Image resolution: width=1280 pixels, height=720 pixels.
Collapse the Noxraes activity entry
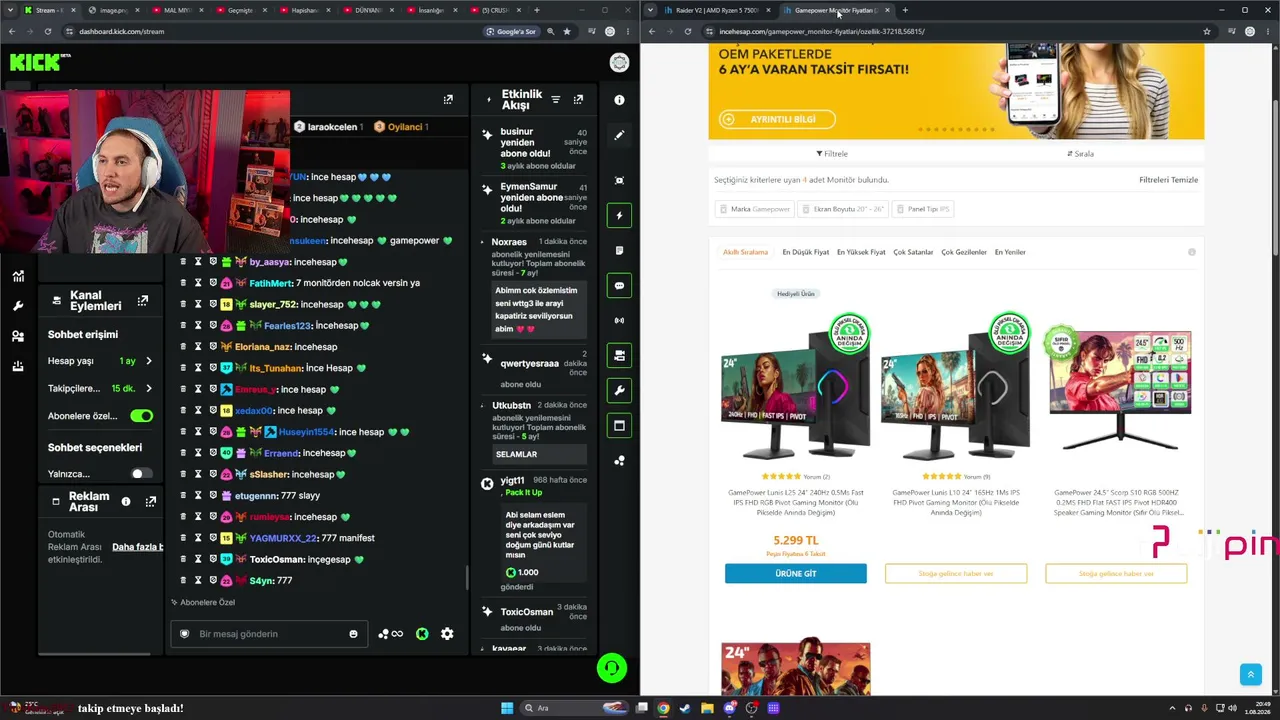click(x=482, y=242)
